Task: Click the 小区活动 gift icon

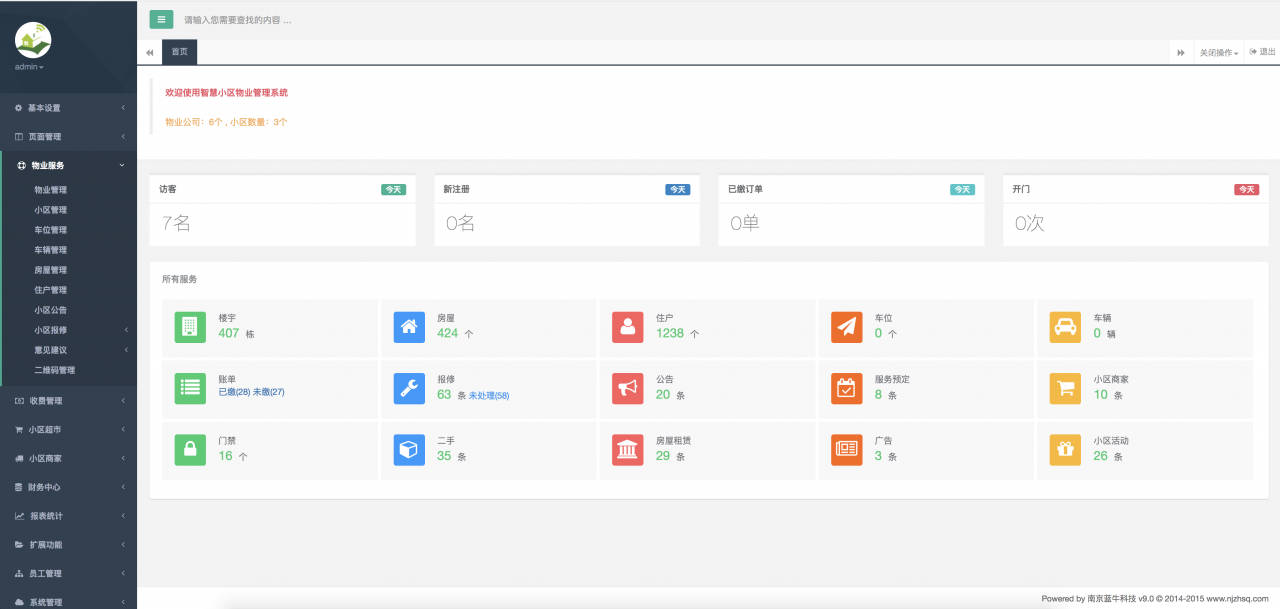Action: coord(1065,450)
